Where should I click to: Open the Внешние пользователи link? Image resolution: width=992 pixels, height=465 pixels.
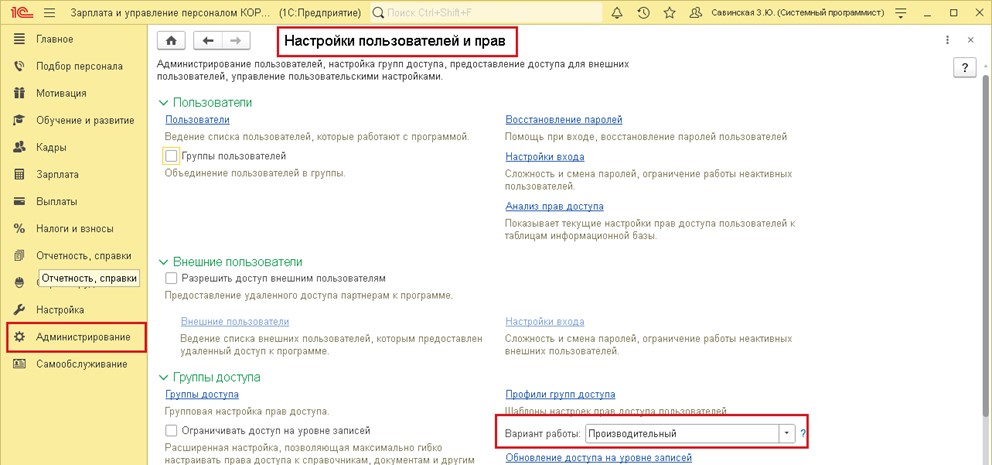click(x=235, y=321)
